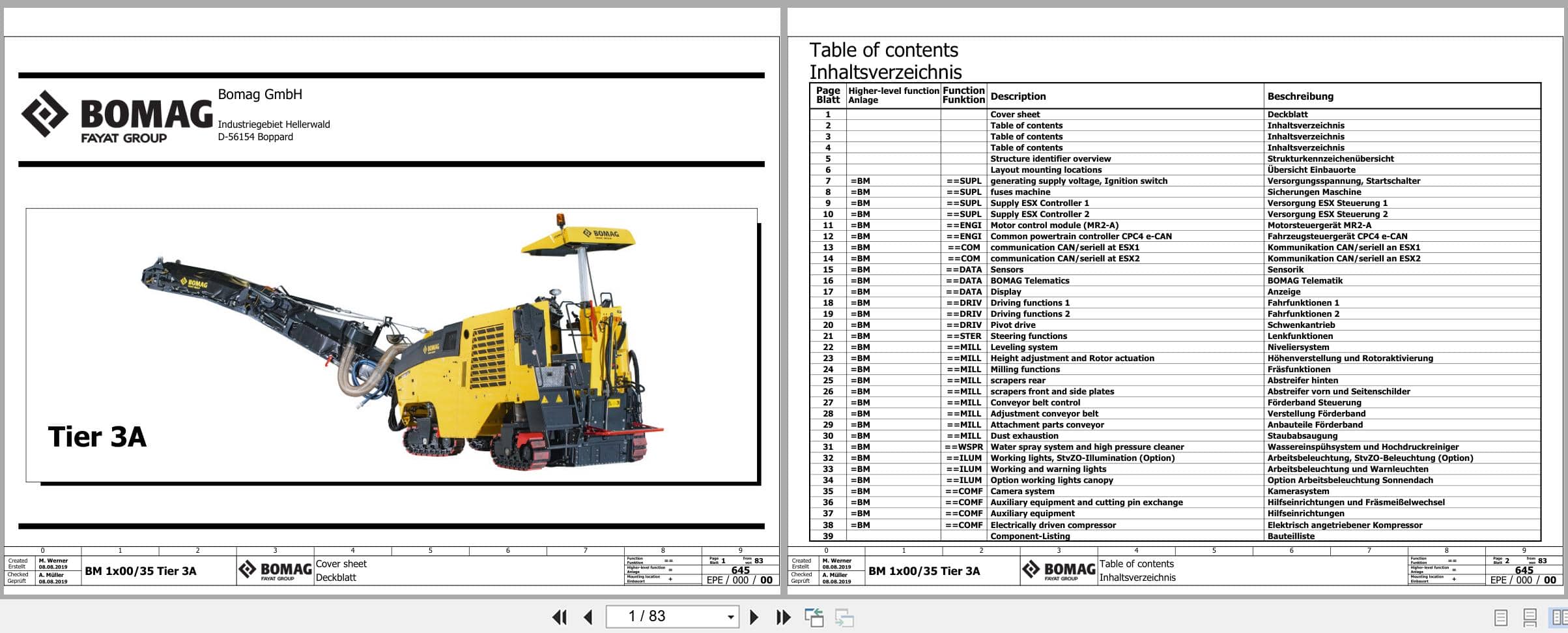Jump to the first page icon
This screenshot has height=633, width=1568.
coord(560,615)
